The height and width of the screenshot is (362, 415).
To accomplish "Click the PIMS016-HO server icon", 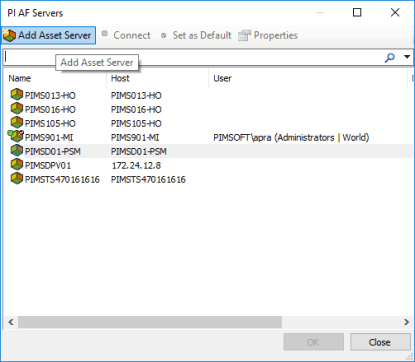I will pyautogui.click(x=17, y=109).
